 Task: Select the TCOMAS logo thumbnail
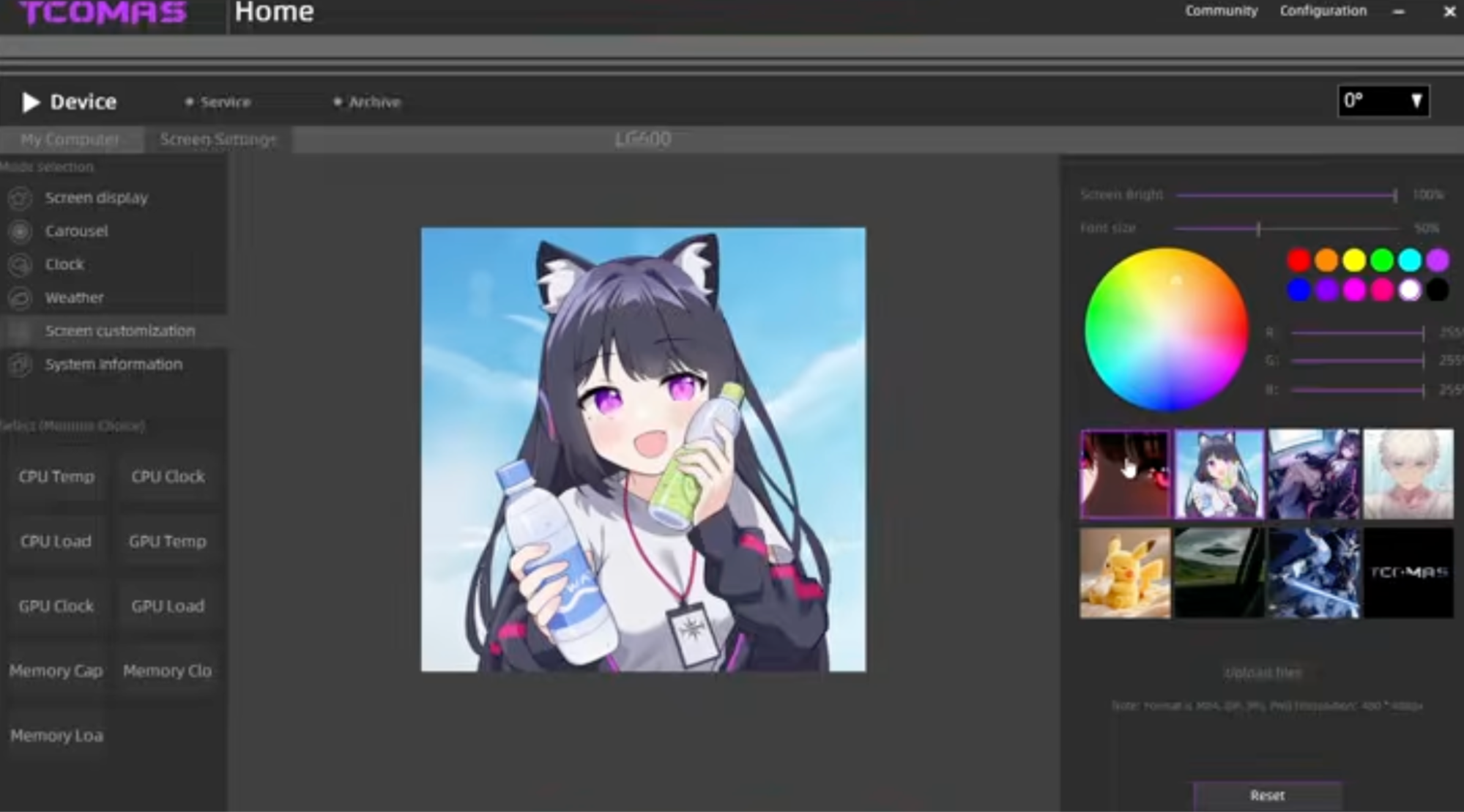click(1408, 573)
